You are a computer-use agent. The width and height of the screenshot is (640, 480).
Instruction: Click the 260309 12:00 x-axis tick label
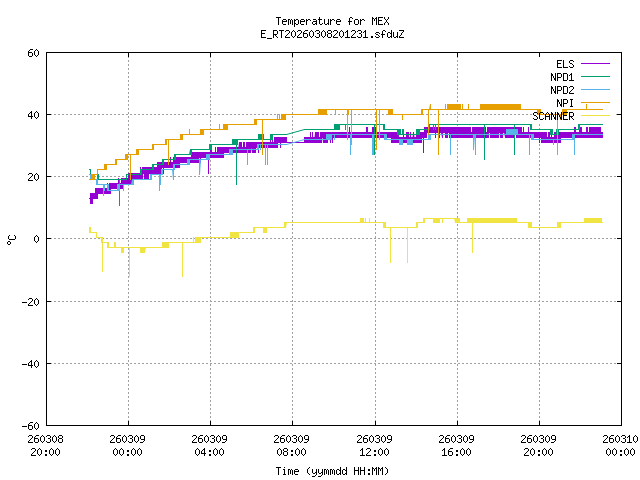(x=374, y=445)
